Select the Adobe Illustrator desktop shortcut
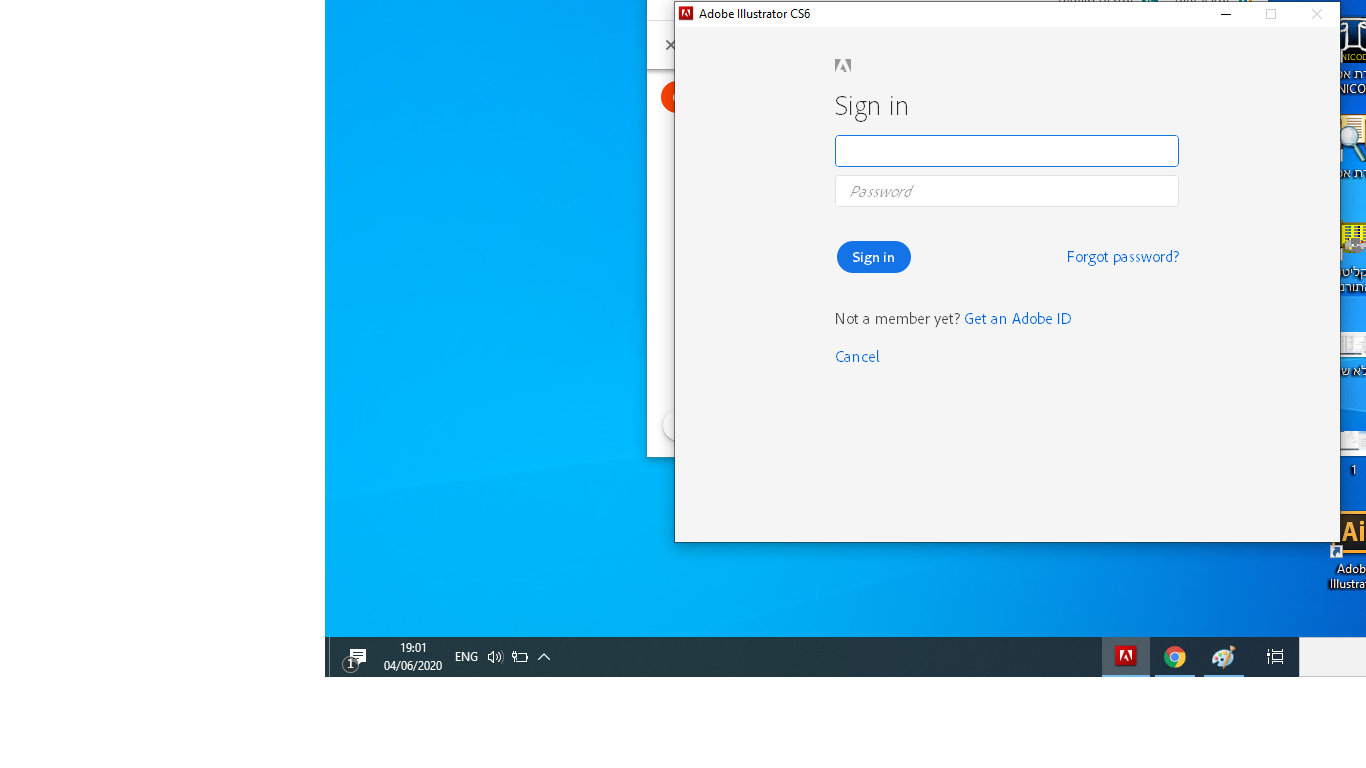1366x768 pixels. click(x=1350, y=552)
